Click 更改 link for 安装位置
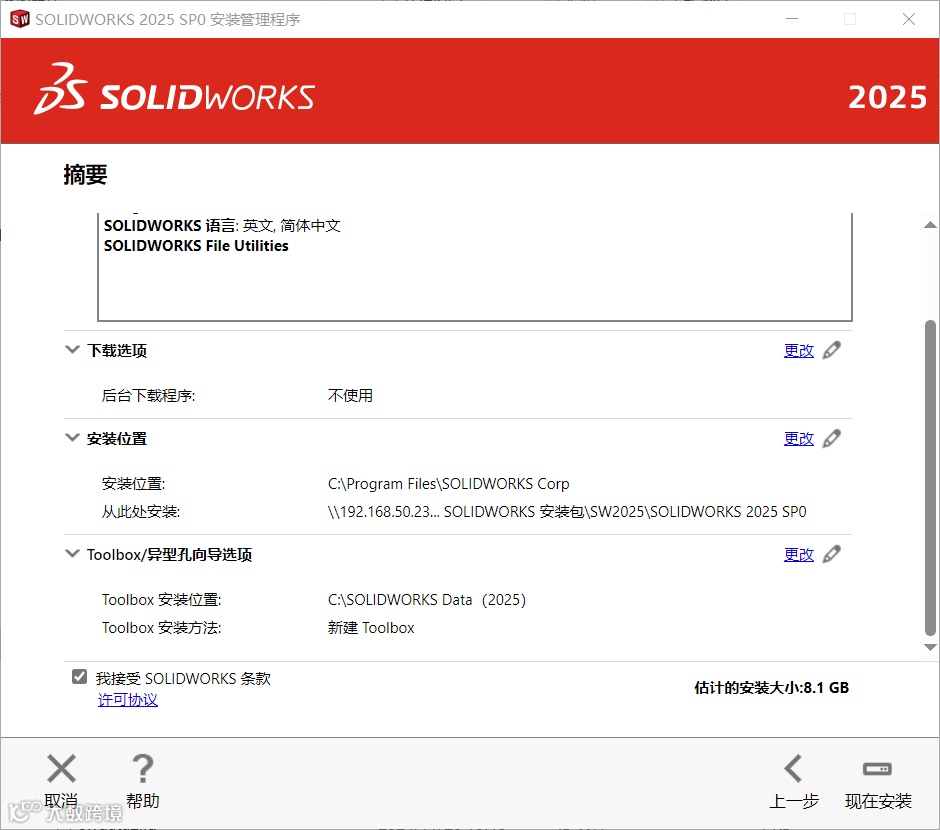Image resolution: width=940 pixels, height=830 pixels. [799, 439]
